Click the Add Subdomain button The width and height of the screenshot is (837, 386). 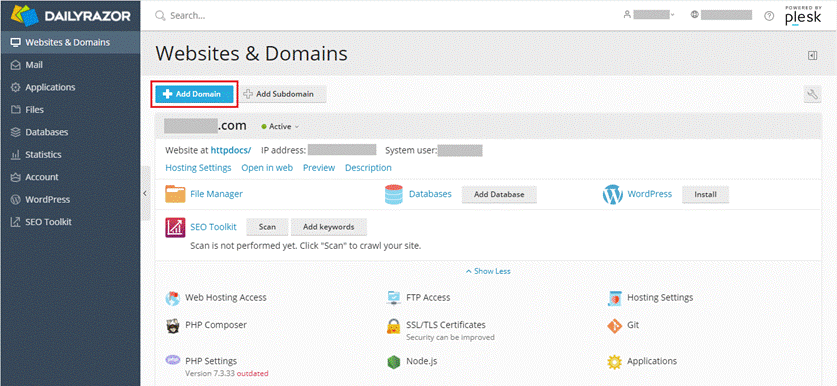[283, 94]
